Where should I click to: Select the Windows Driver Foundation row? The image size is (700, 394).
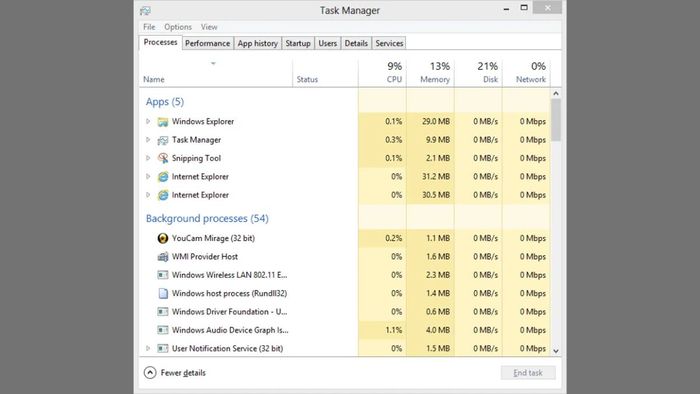[x=345, y=311]
